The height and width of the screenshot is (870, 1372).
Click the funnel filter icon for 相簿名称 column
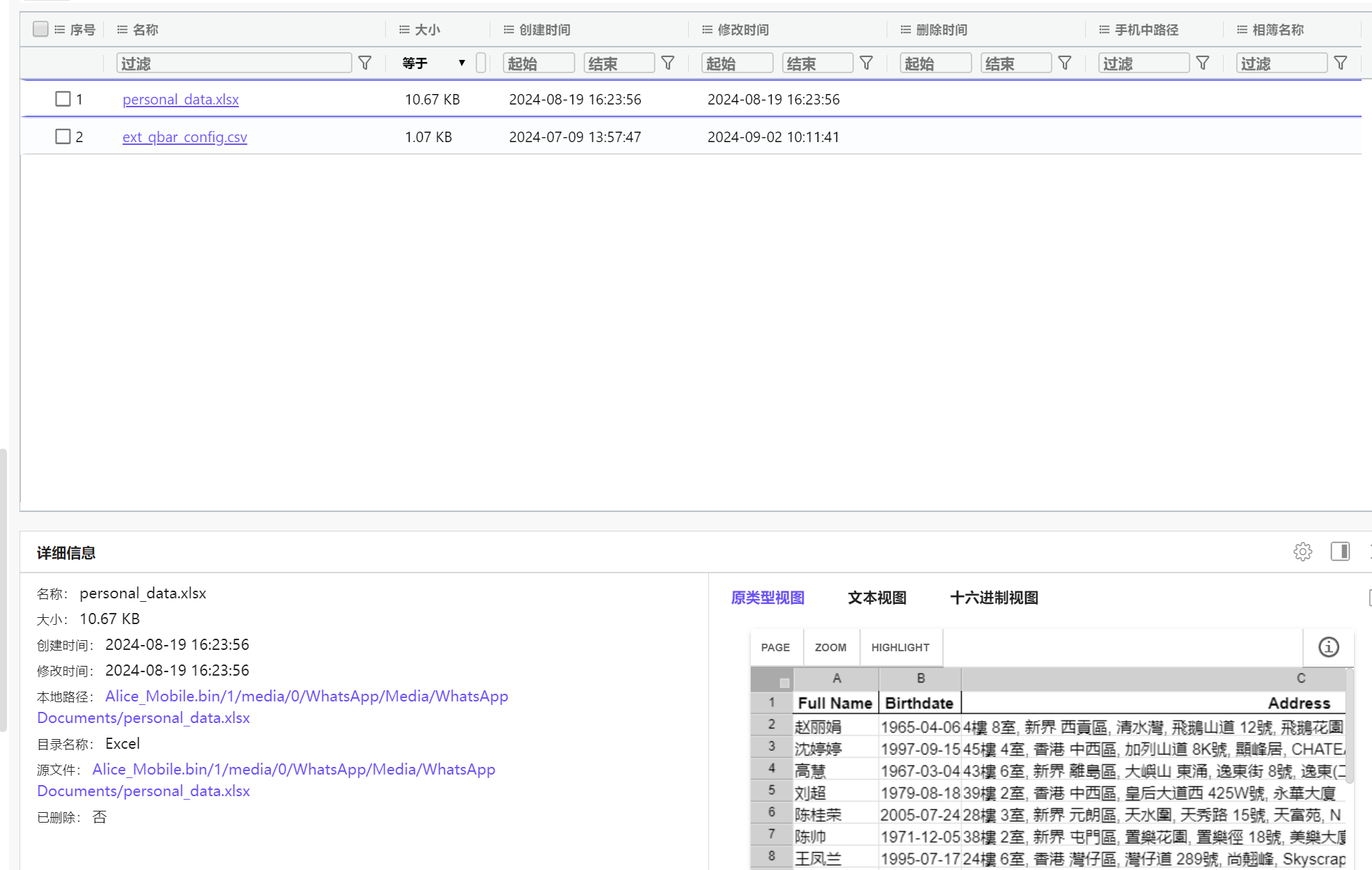(x=1341, y=63)
